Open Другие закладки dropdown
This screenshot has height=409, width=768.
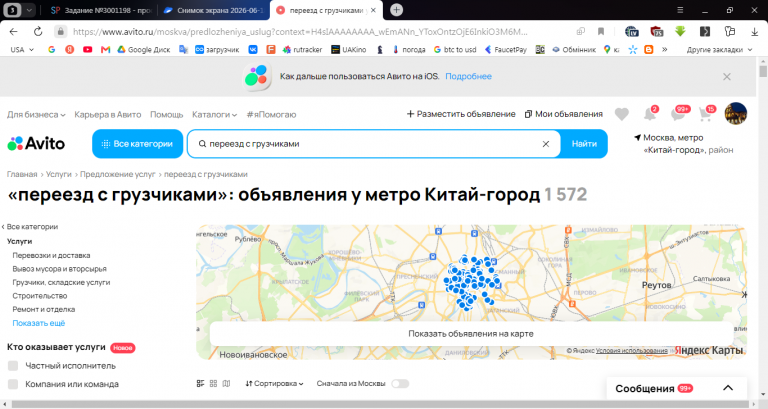(x=719, y=49)
